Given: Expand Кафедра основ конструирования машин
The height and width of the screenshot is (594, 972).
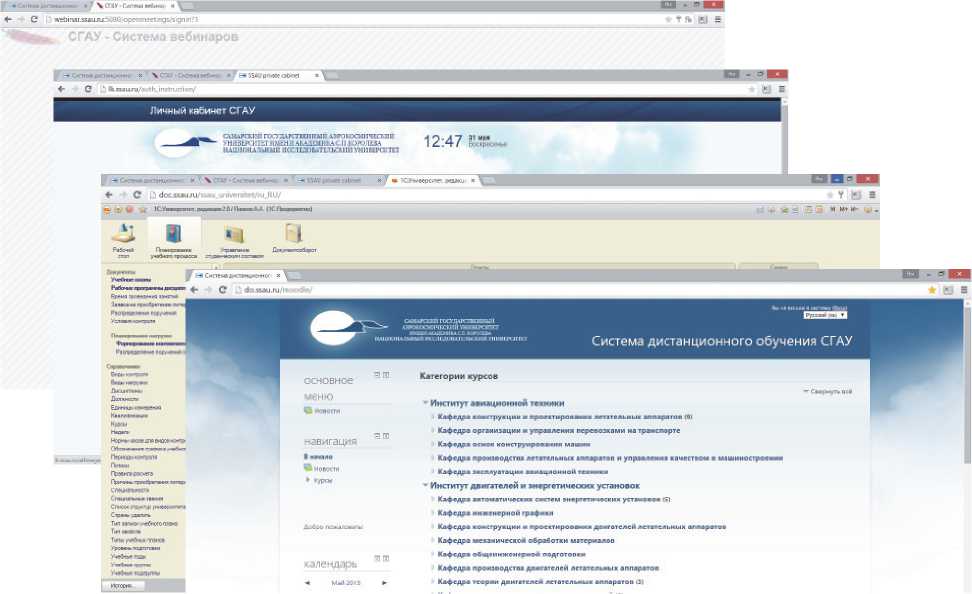Looking at the screenshot, I should 433,444.
